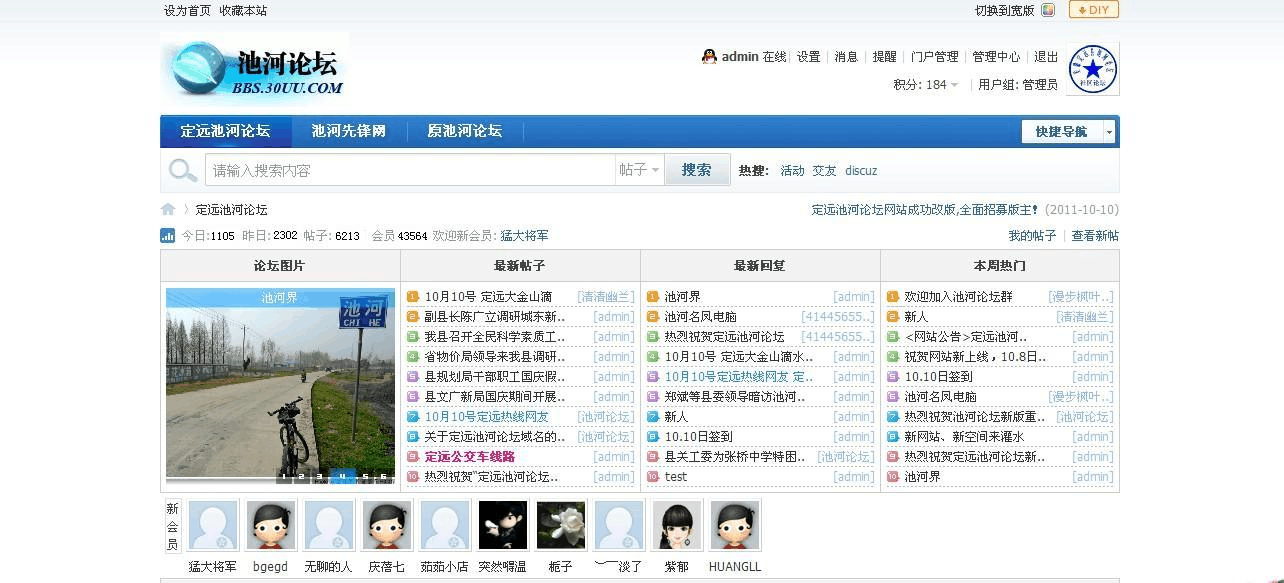Expand the 帖子 search type dropdown
The width and height of the screenshot is (1284, 583).
coord(639,170)
